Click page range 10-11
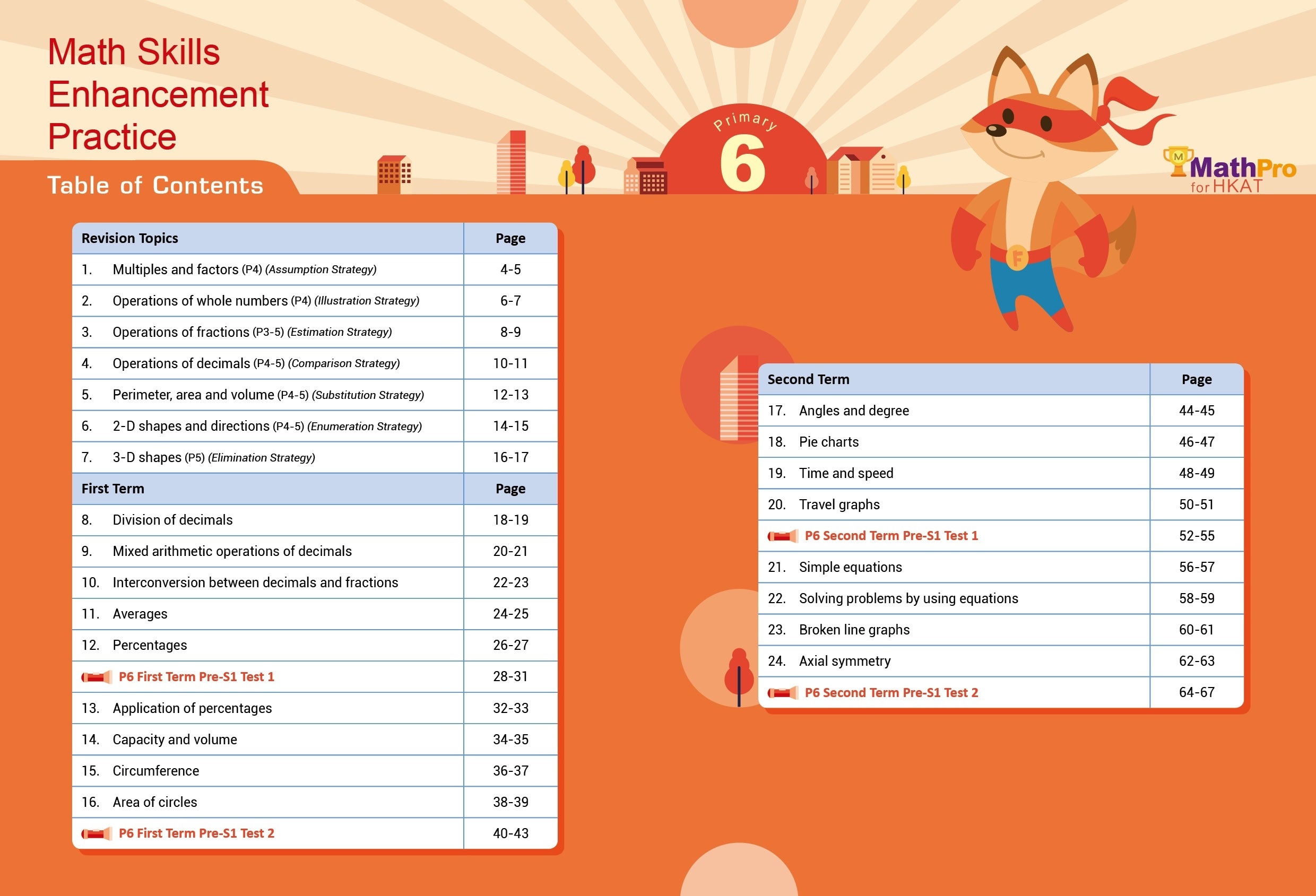The height and width of the screenshot is (896, 1316). pyautogui.click(x=510, y=363)
